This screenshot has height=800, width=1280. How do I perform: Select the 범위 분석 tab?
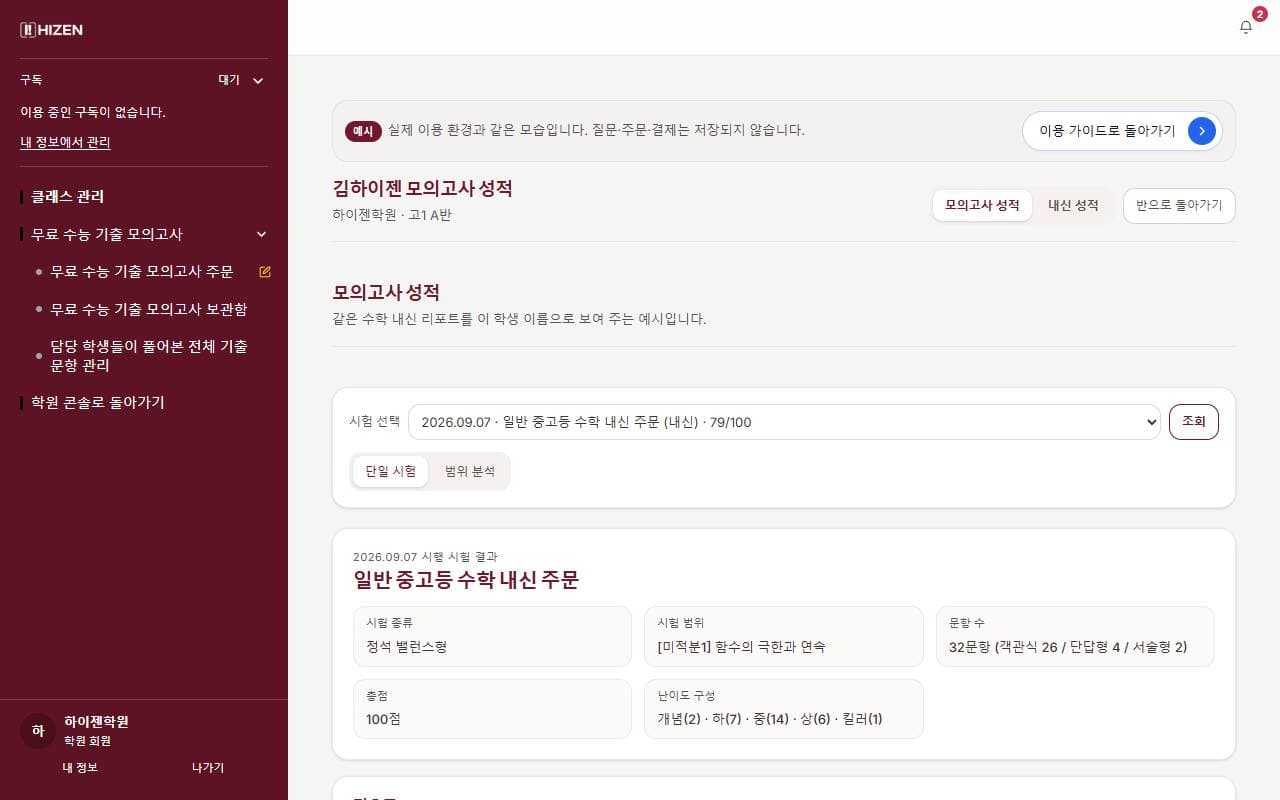(469, 471)
